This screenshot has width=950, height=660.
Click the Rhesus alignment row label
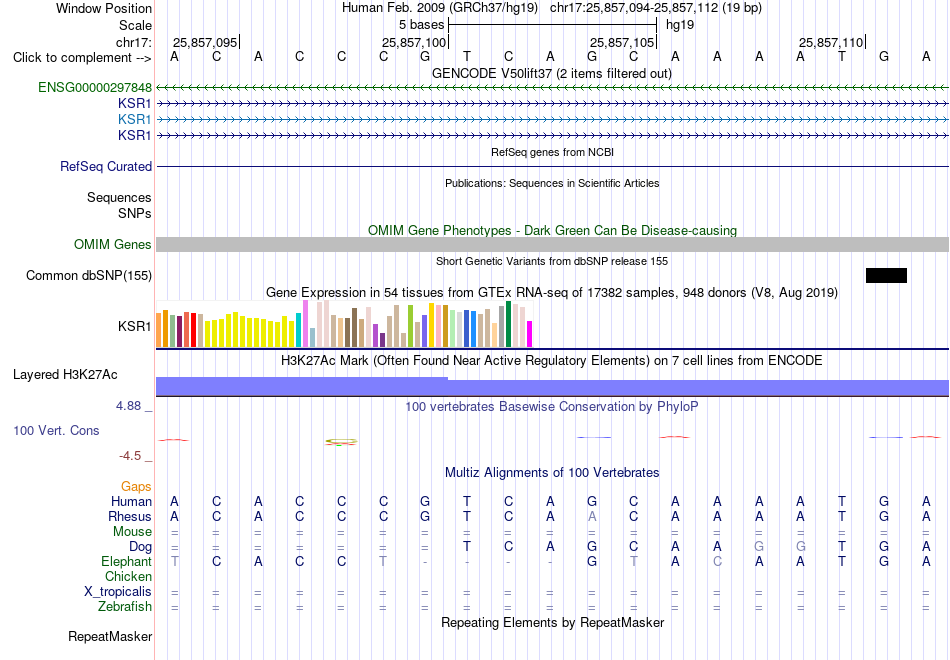[130, 516]
